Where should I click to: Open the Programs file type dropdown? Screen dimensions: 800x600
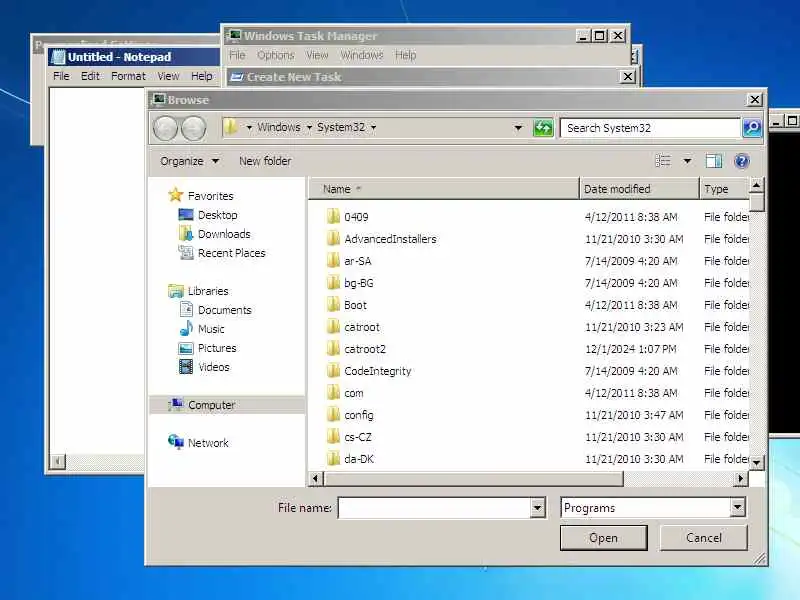[x=737, y=508]
